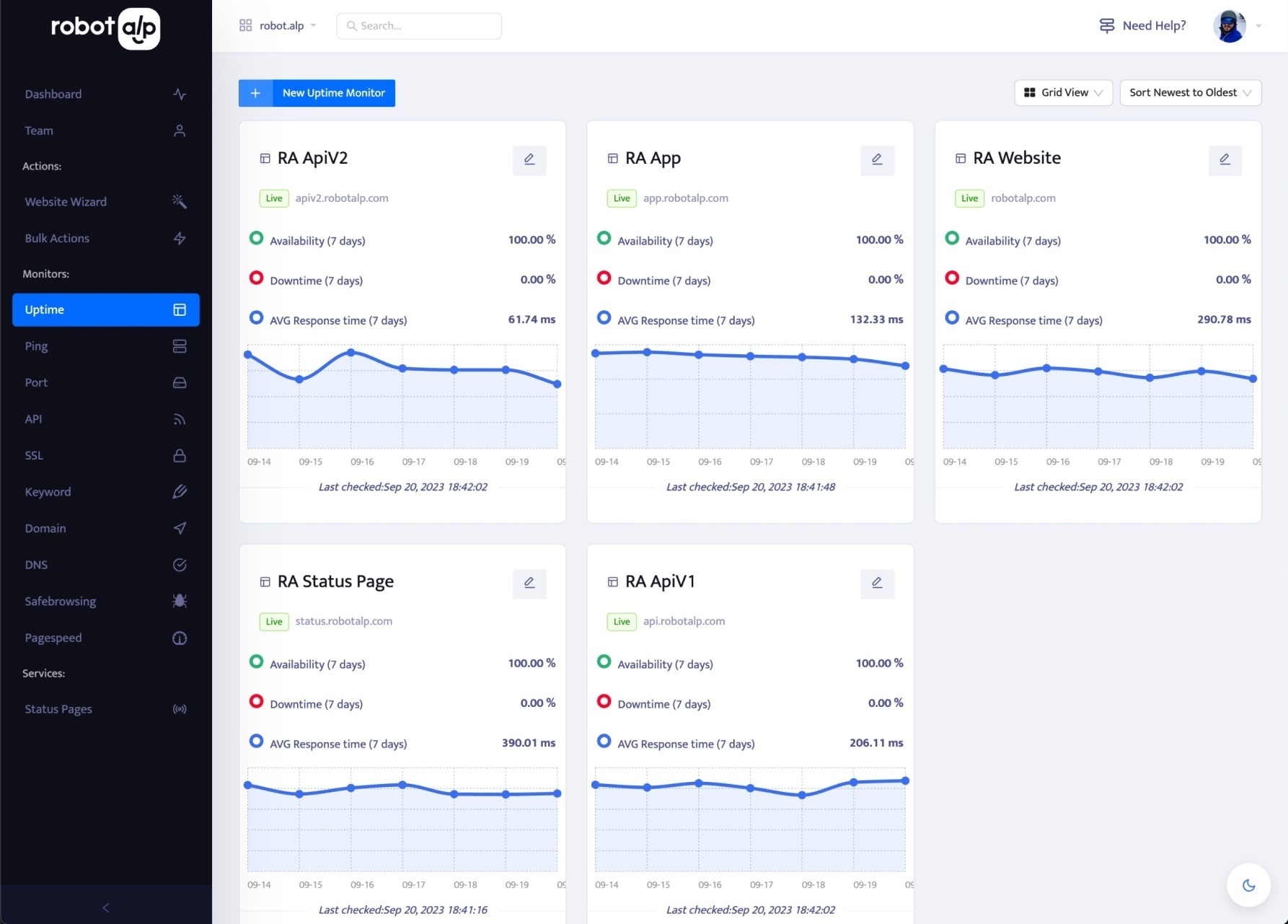Open the Team menu item

point(106,131)
